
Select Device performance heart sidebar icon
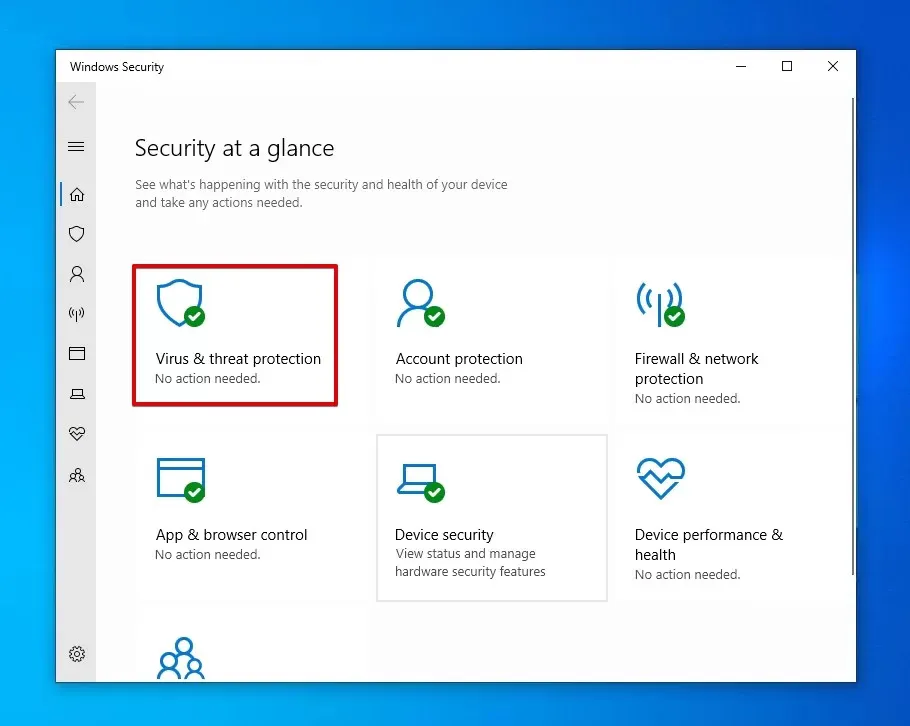76,434
